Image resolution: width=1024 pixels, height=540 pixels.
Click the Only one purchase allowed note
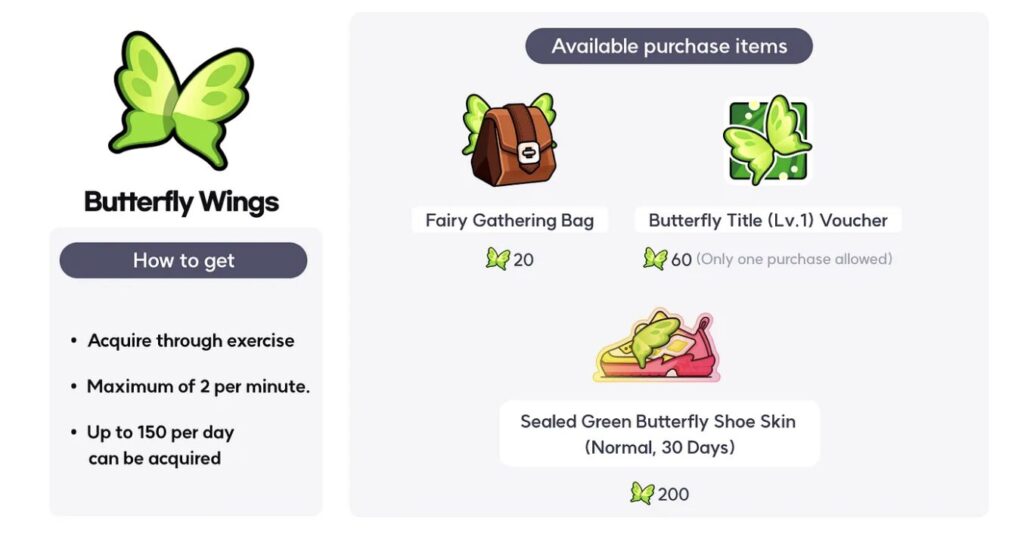794,259
